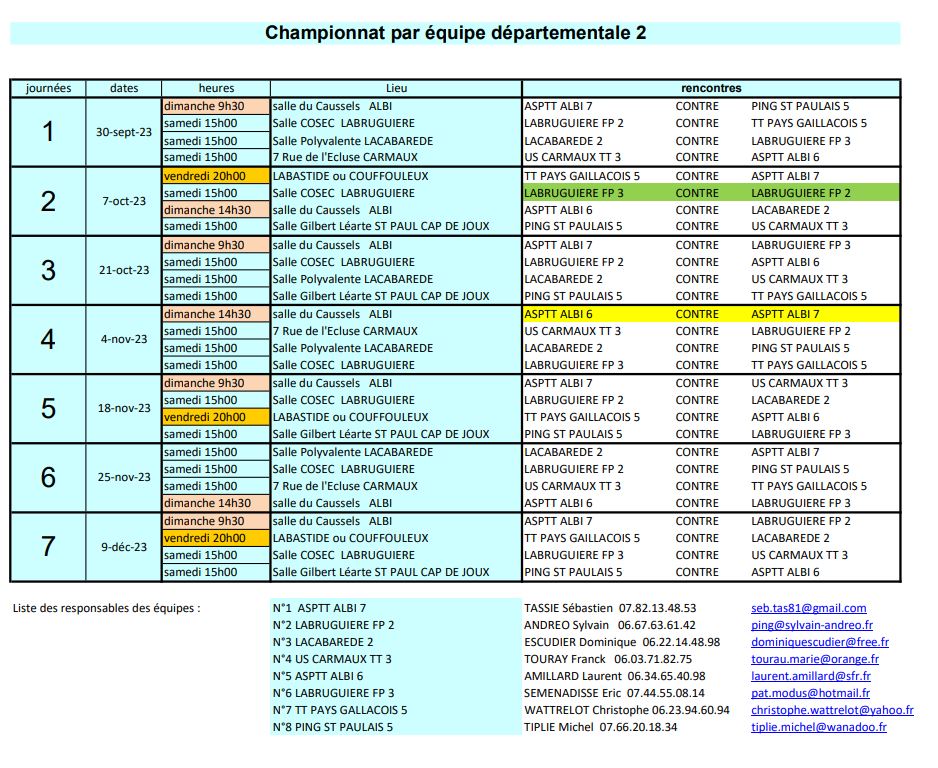Select the pat.modus@hotmail.fr email link

click(x=810, y=693)
